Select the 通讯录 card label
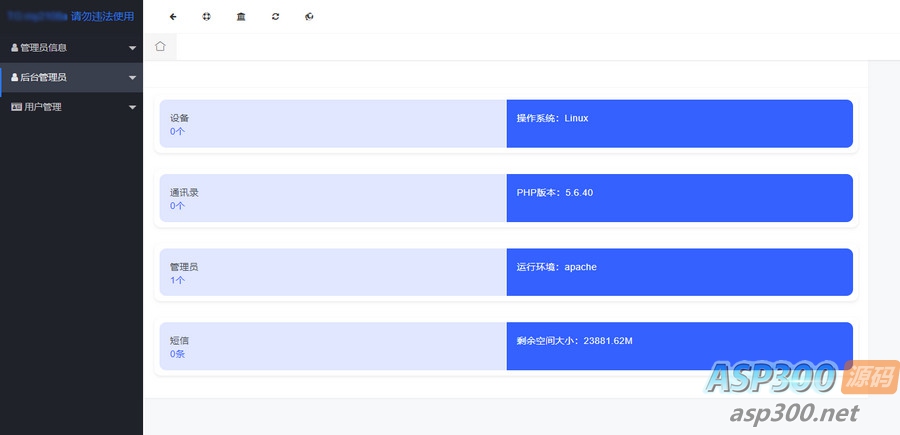 [x=184, y=193]
